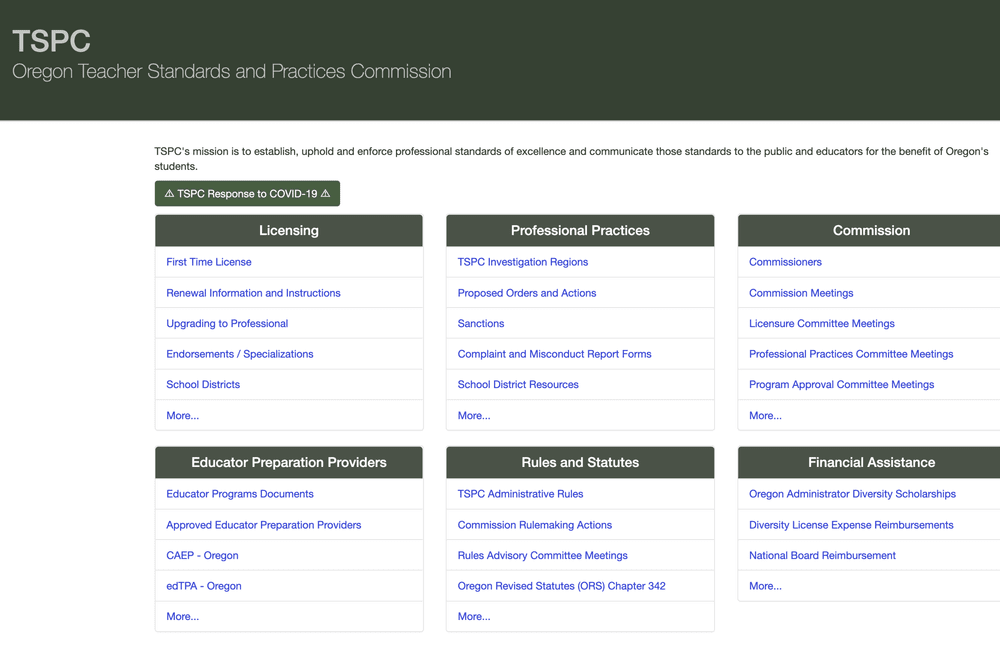The height and width of the screenshot is (647, 1000).
Task: Open Oregon Revised Statutes (ORS) Chapter 342
Action: (561, 586)
